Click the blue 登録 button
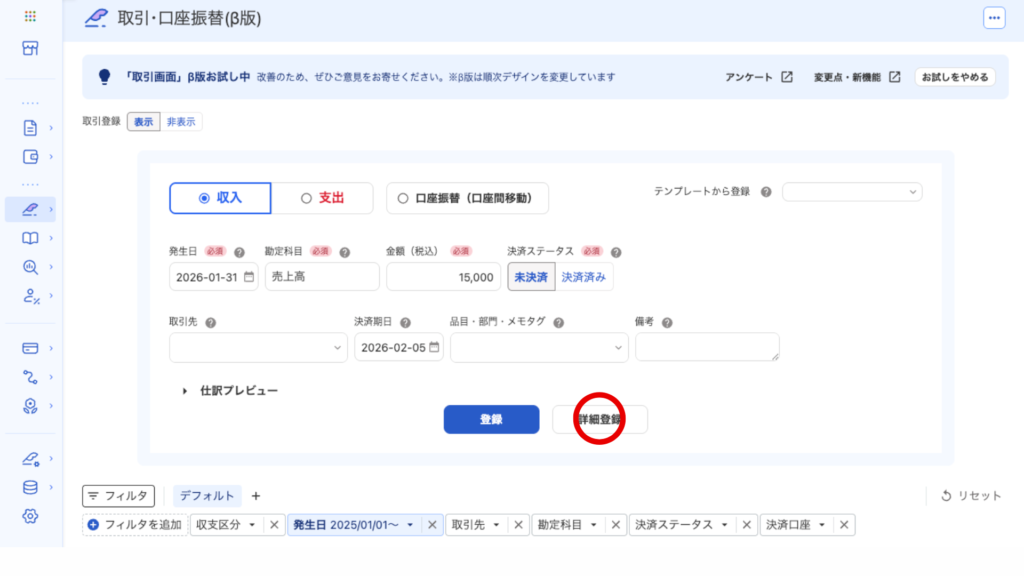Screen dimensions: 1024x576 (491, 420)
